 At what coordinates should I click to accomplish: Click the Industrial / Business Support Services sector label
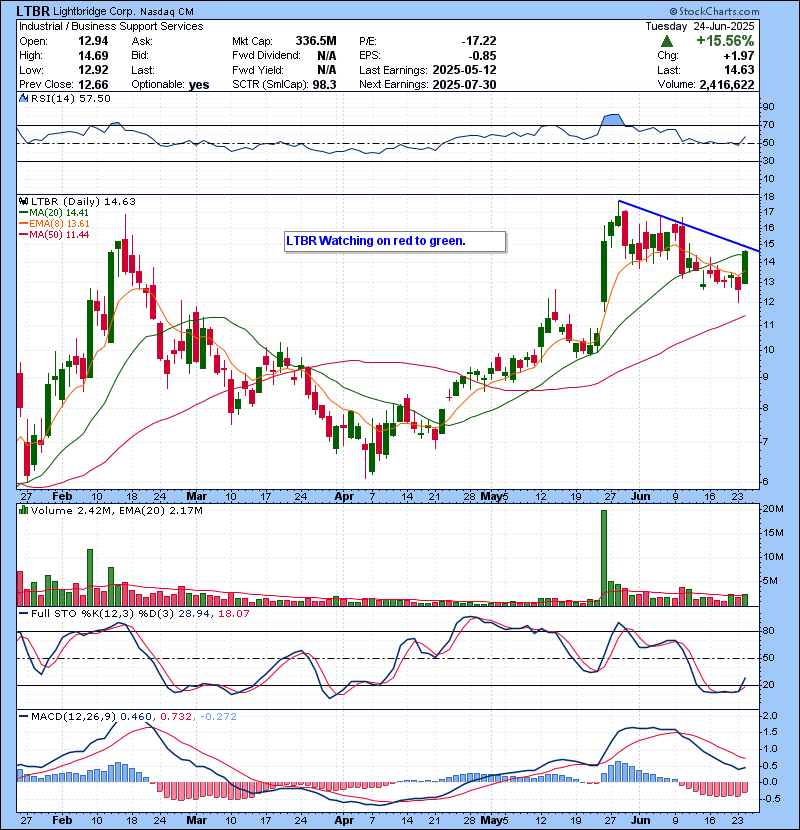pos(111,26)
